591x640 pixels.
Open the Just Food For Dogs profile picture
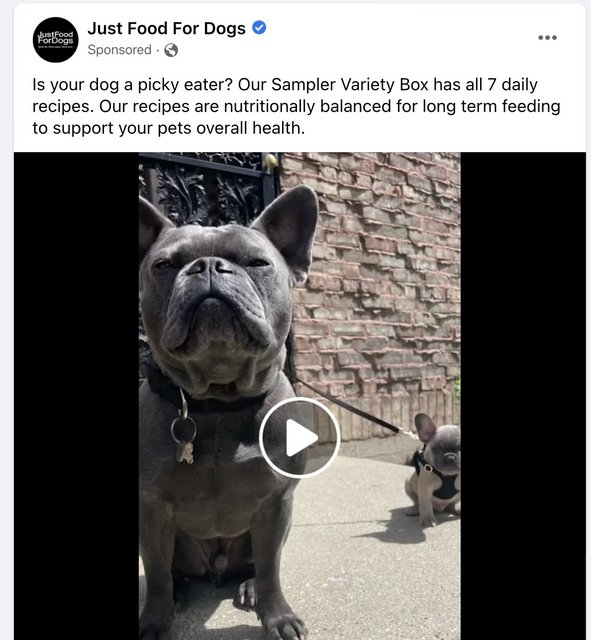(56, 40)
